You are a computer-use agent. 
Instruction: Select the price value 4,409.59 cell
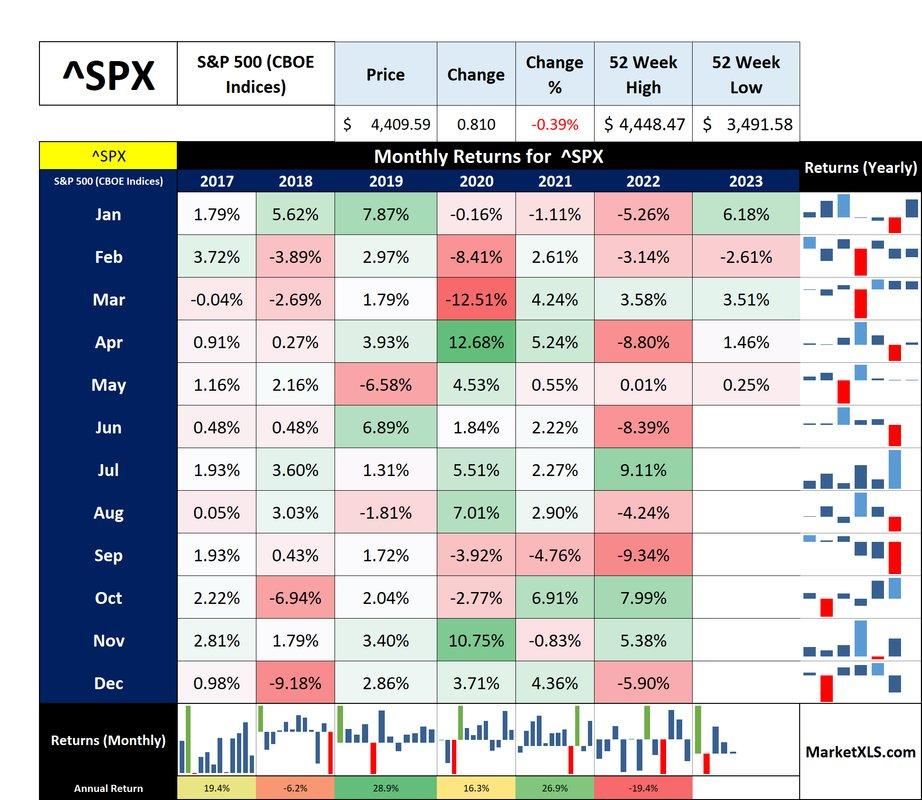(x=386, y=125)
